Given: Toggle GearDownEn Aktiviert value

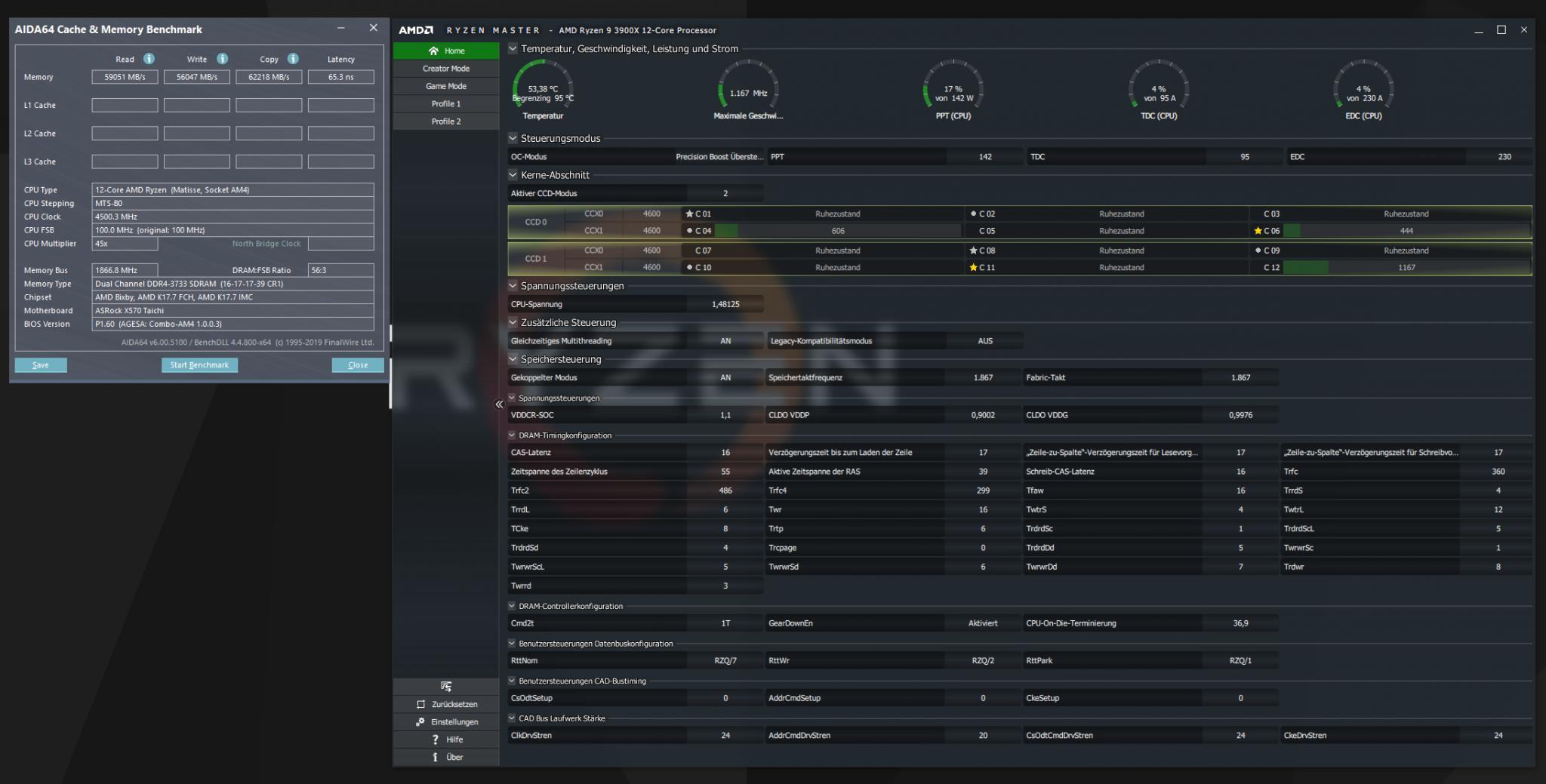Looking at the screenshot, I should (983, 623).
